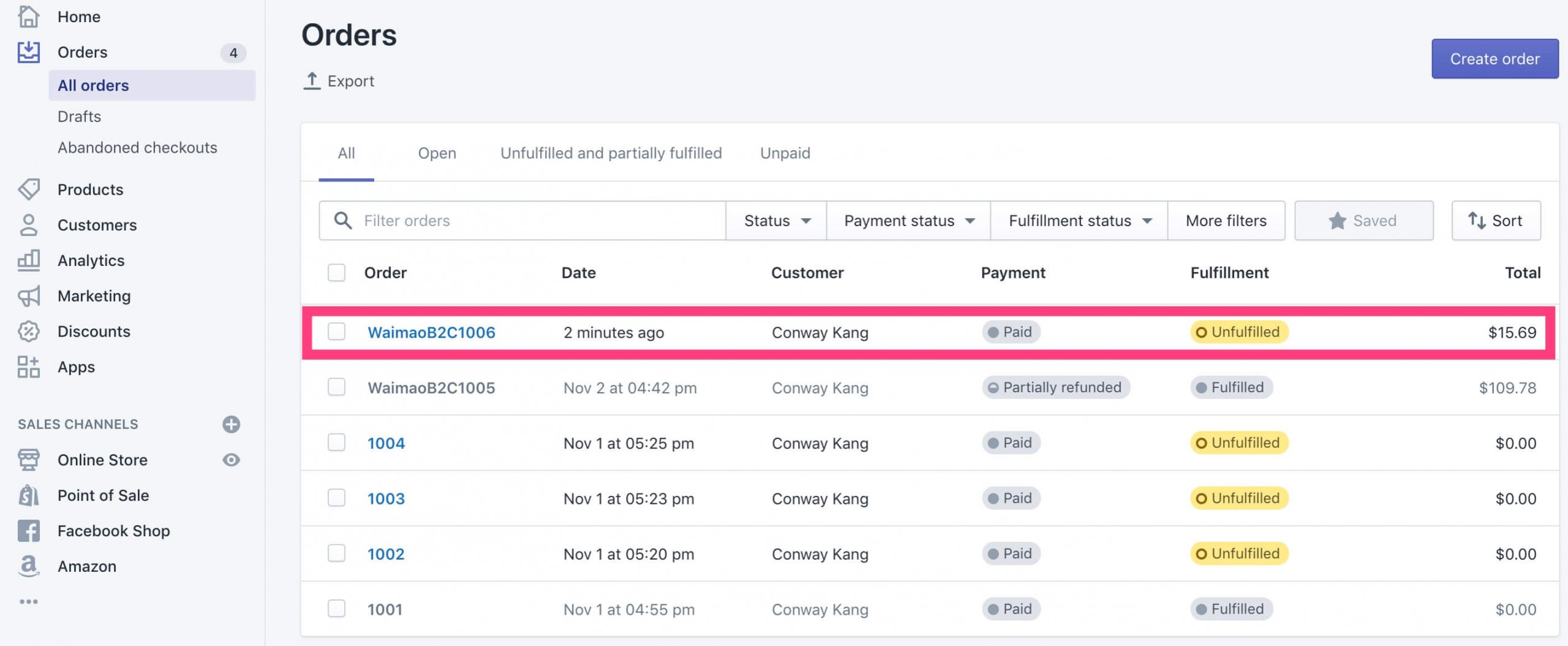Open Drafts in sidebar
Screen dimensions: 1568x646
coord(79,116)
